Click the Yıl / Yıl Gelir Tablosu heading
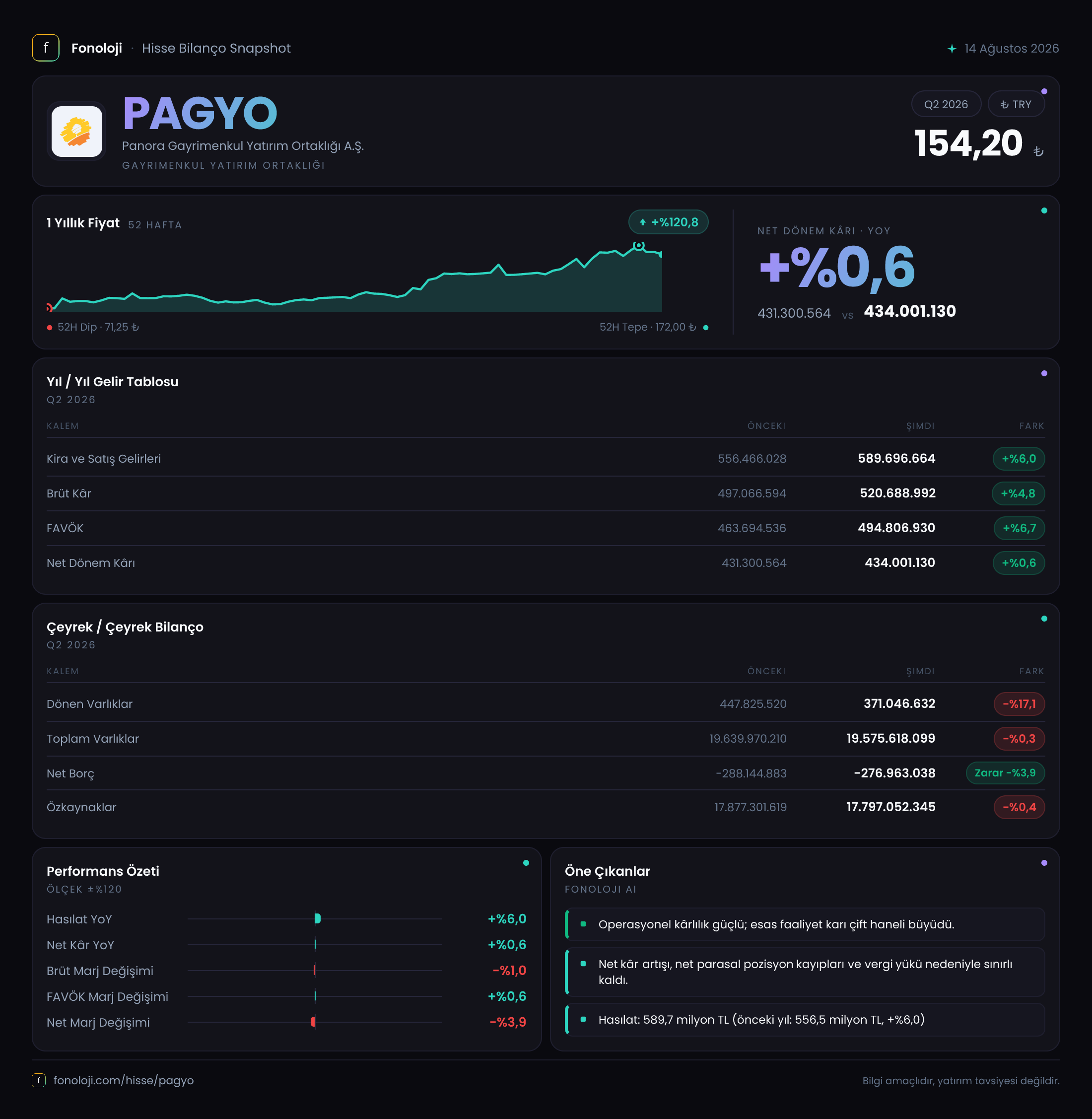Image resolution: width=1092 pixels, height=1119 pixels. (112, 382)
